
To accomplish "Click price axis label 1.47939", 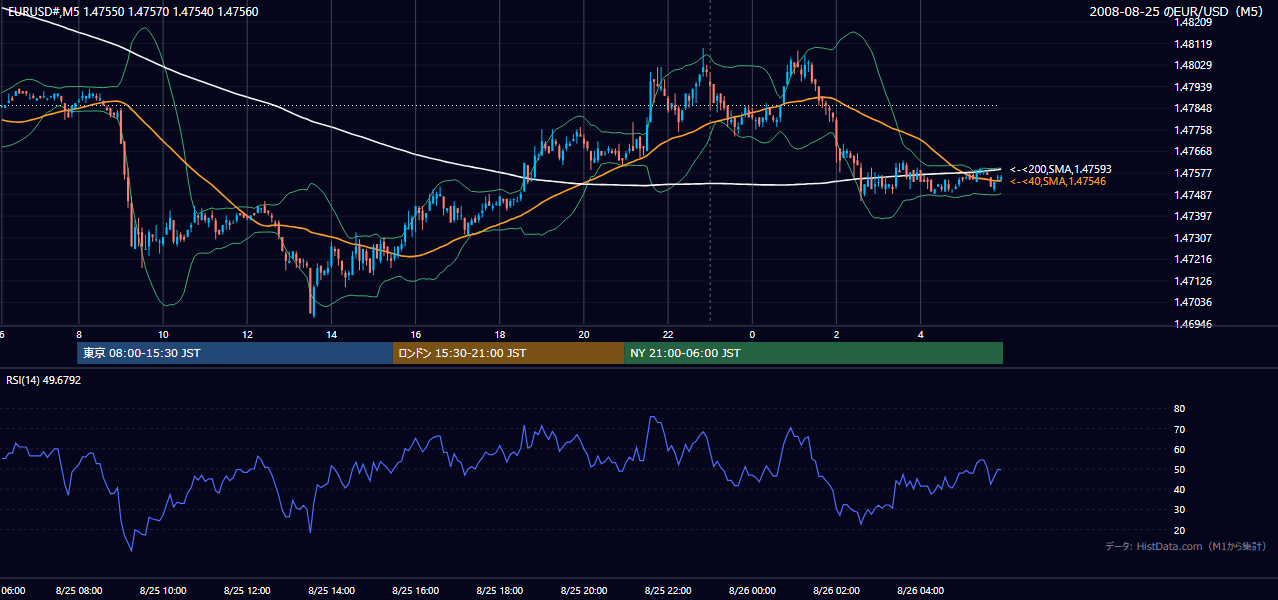I will pyautogui.click(x=1194, y=87).
